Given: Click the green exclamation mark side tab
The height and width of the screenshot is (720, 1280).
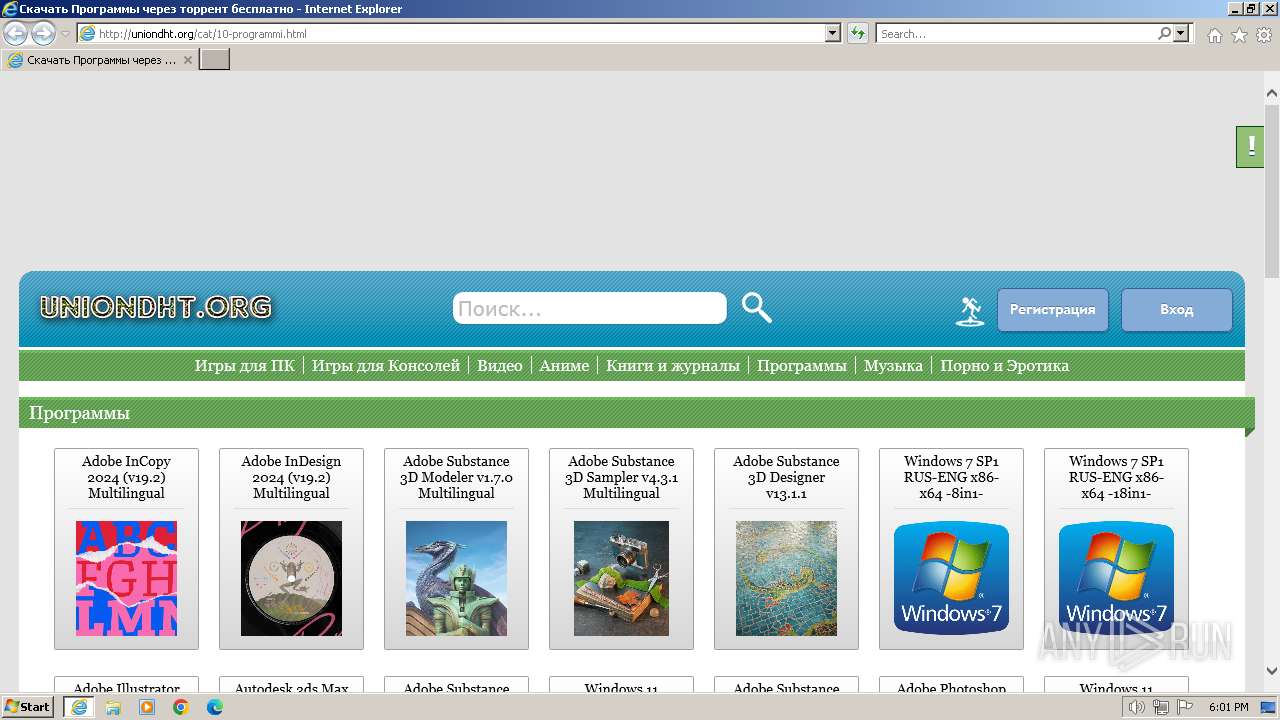Looking at the screenshot, I should (1250, 147).
